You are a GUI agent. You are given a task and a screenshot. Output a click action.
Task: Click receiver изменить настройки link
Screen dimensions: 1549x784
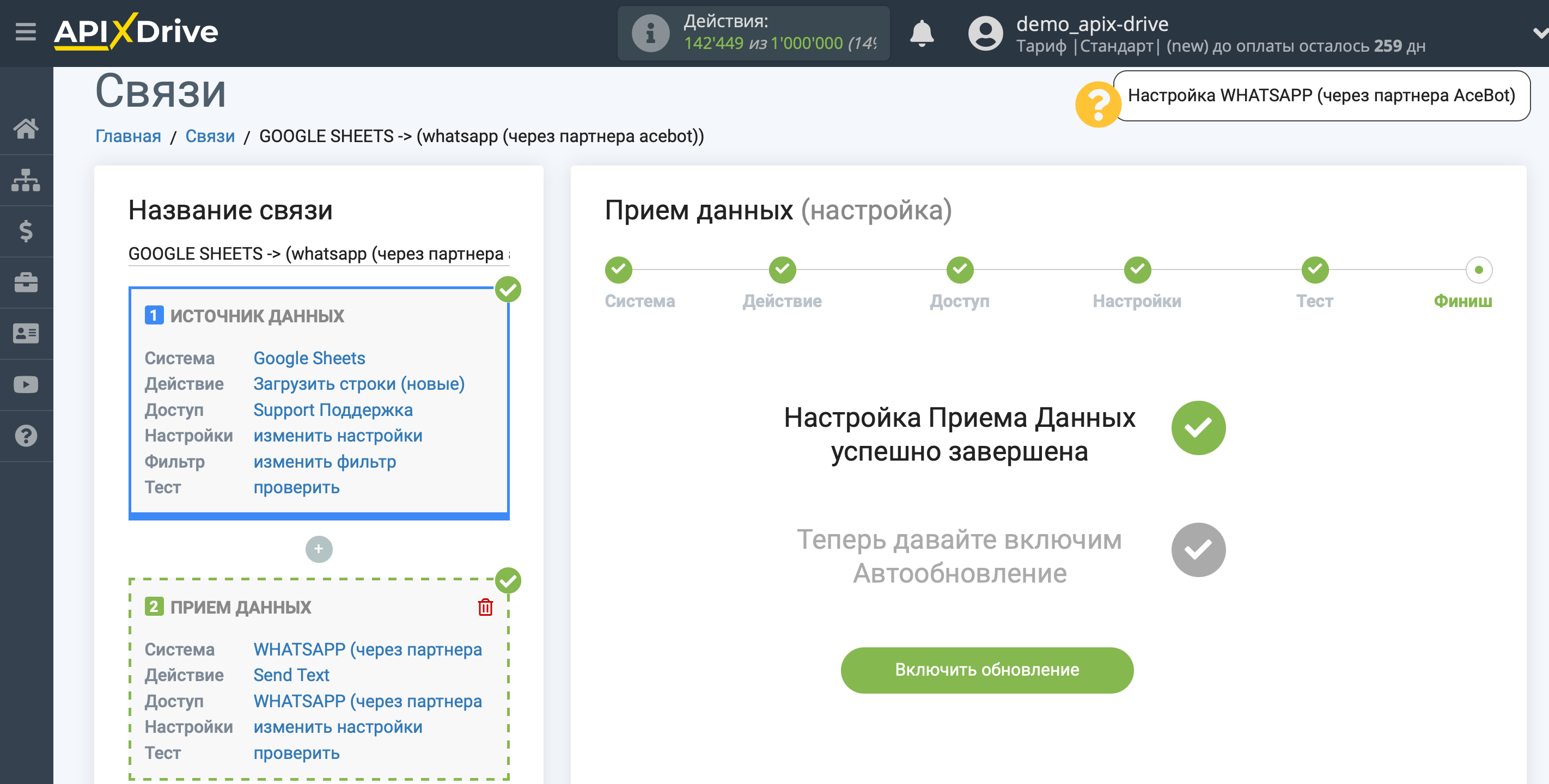pos(337,727)
